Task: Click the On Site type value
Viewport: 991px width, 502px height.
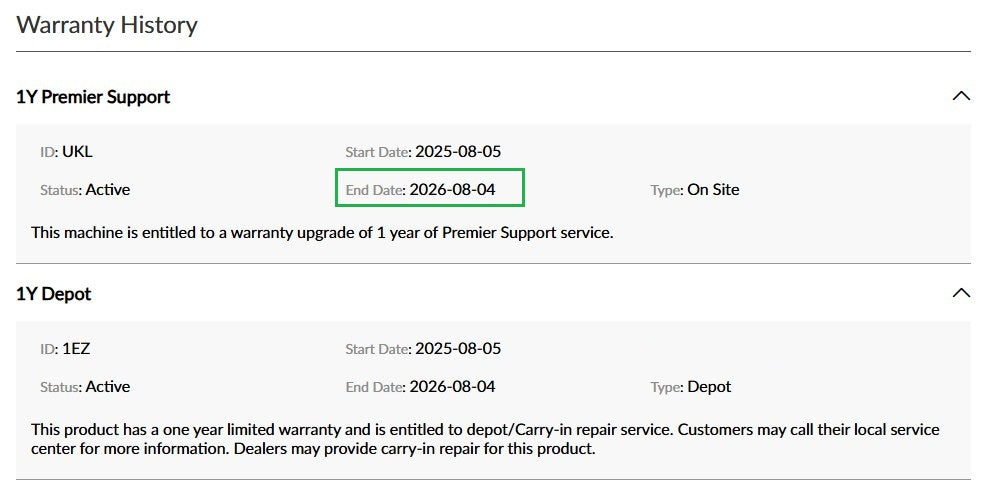Action: 713,189
